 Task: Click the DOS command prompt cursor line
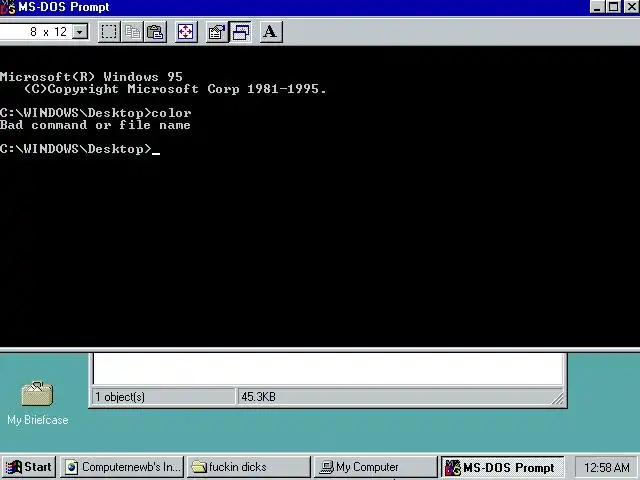tap(80, 149)
